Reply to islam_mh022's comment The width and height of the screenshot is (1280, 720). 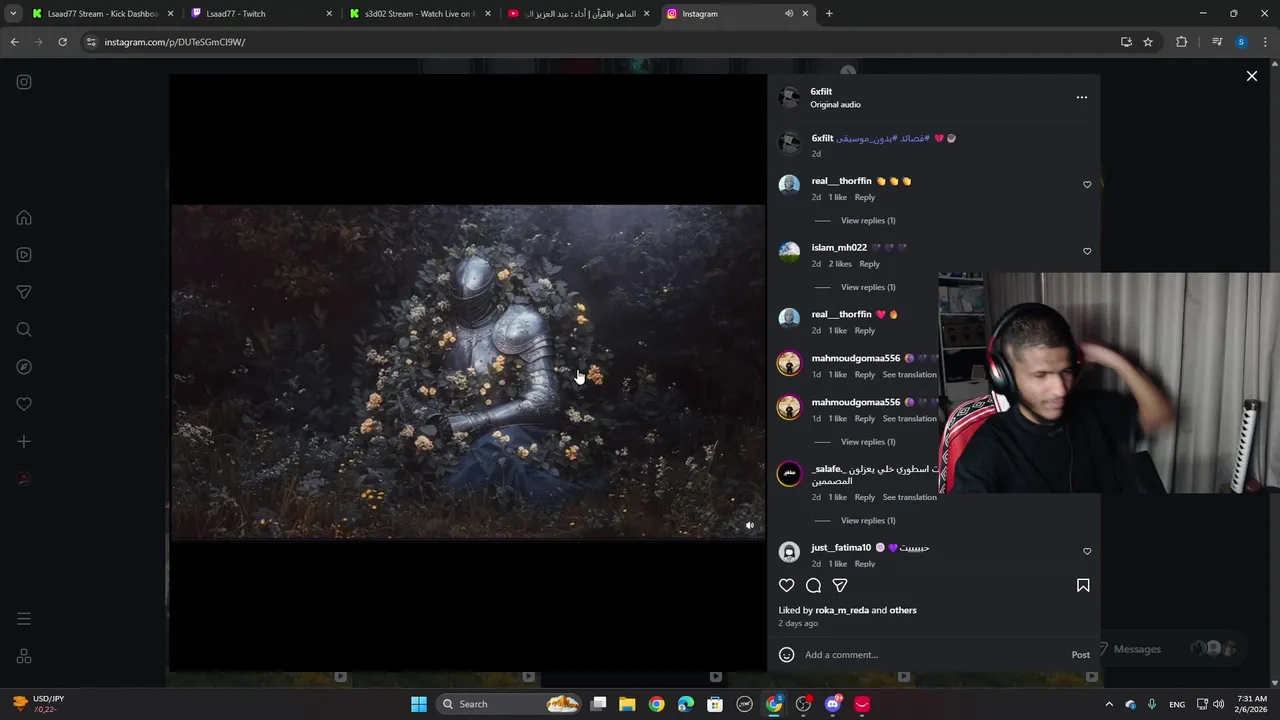point(870,264)
